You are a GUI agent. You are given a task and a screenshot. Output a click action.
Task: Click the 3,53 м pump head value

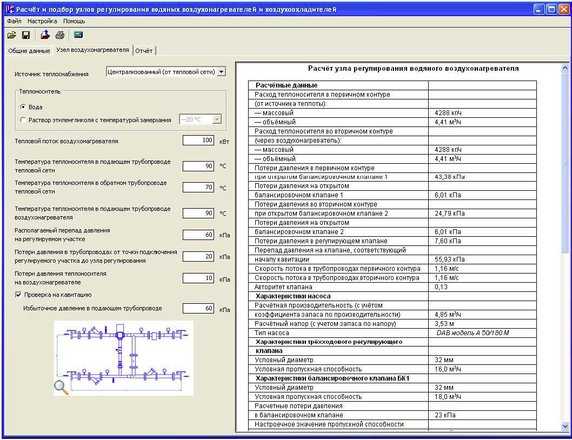pos(482,324)
